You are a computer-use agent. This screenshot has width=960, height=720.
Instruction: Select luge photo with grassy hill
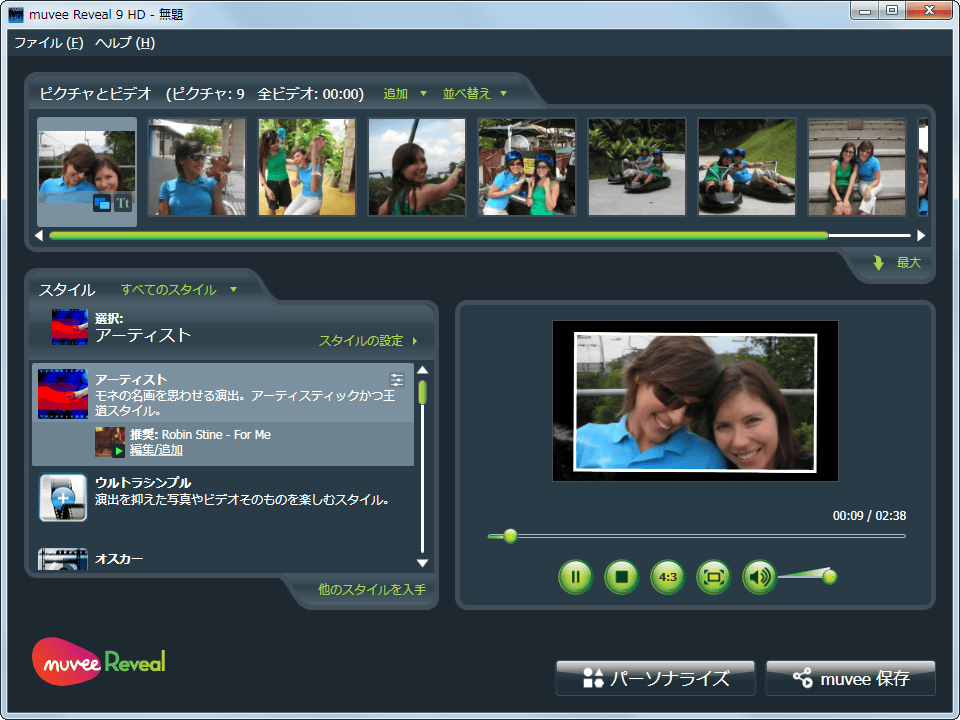tap(747, 167)
